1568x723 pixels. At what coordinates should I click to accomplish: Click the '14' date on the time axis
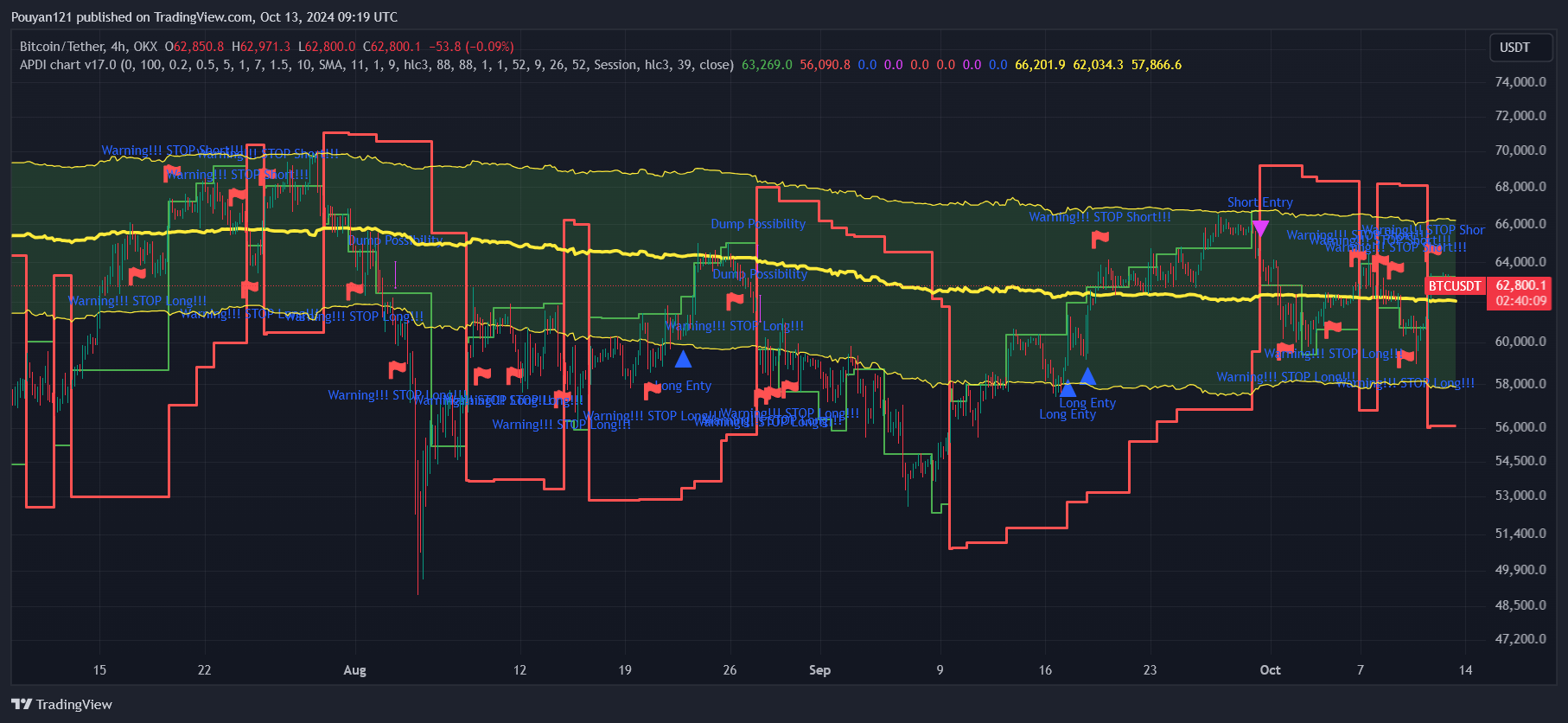click(1465, 670)
